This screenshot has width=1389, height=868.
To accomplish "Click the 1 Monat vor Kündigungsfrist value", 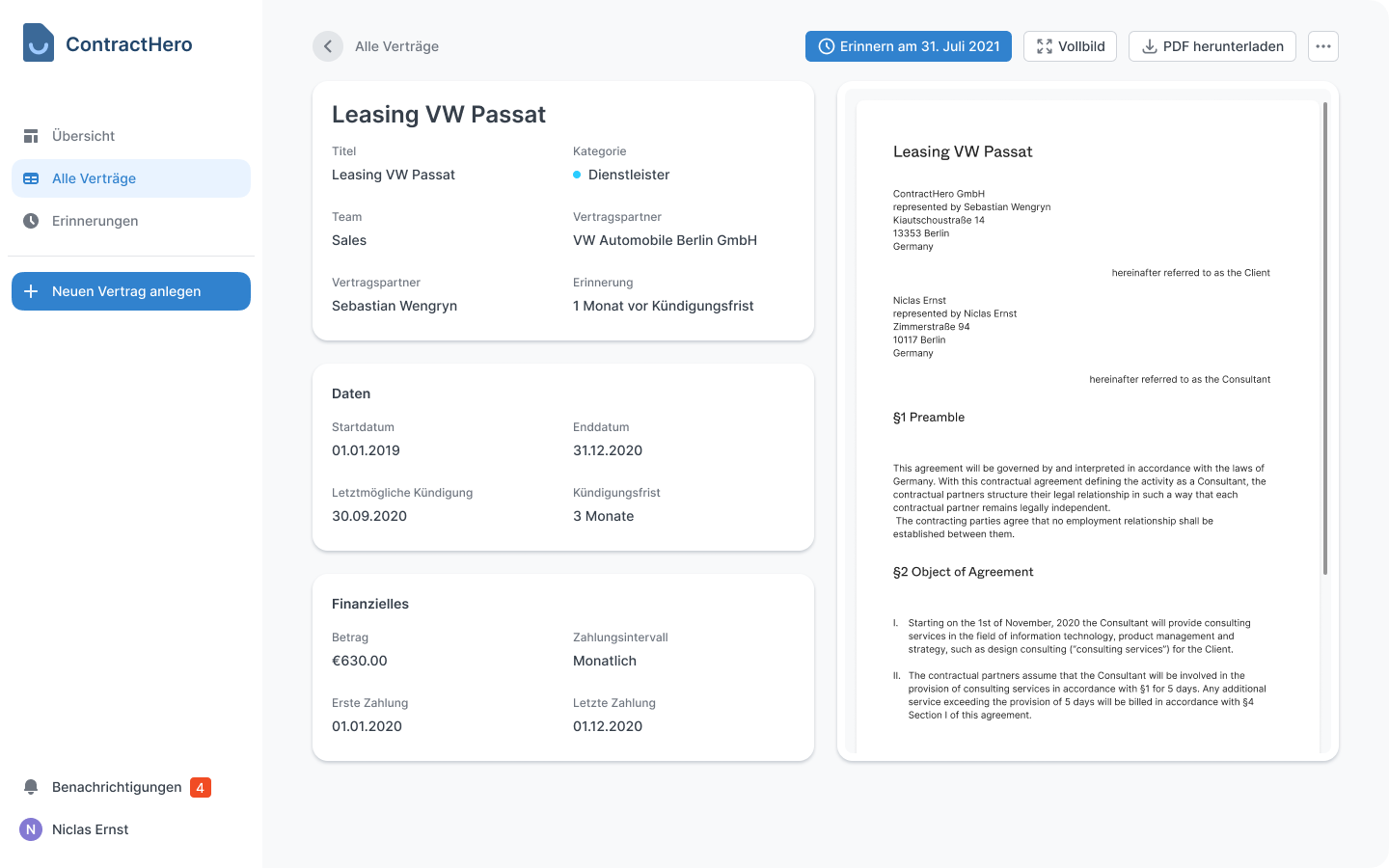I will pyautogui.click(x=664, y=306).
